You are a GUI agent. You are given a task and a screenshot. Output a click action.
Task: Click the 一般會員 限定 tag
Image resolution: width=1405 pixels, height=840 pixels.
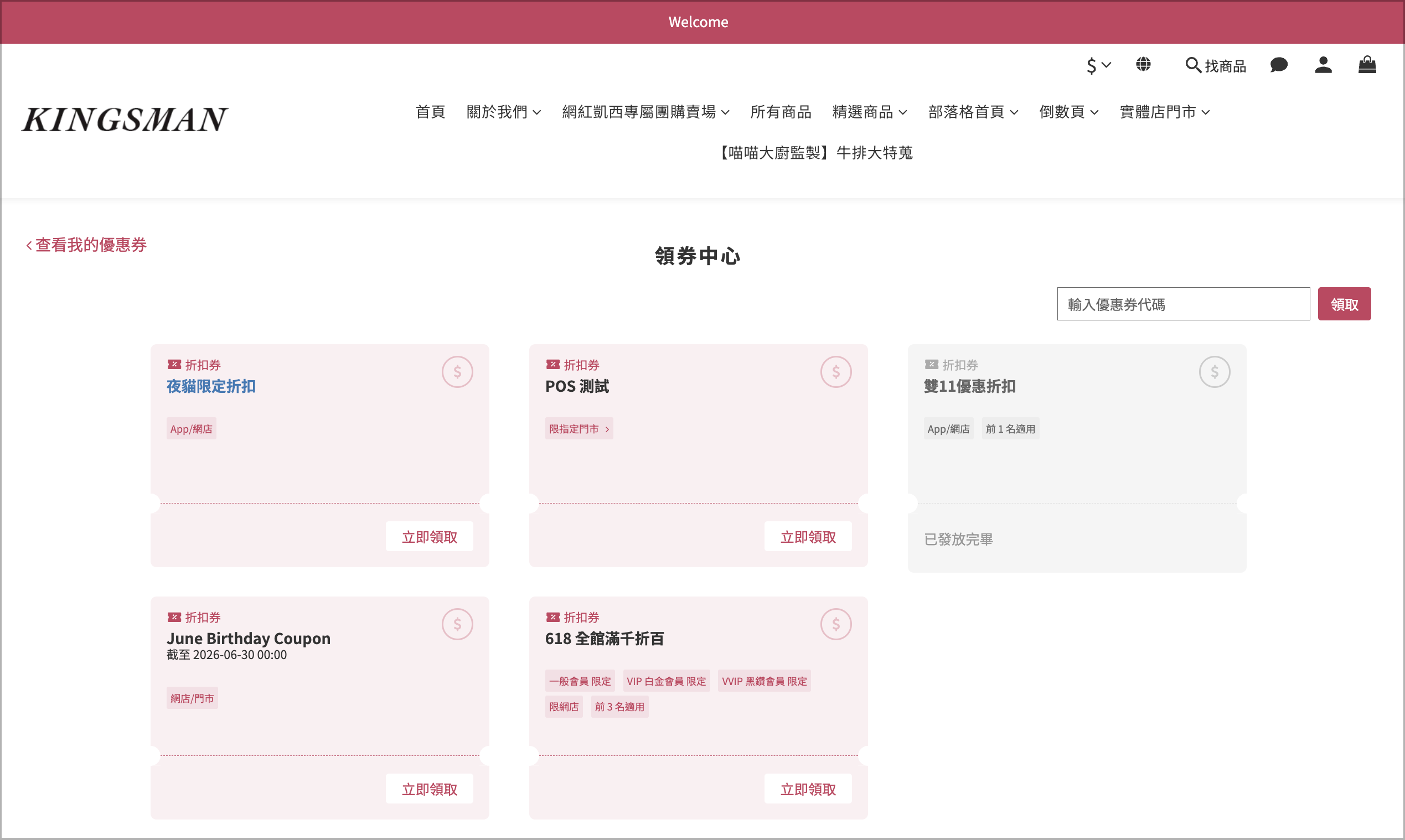(580, 682)
